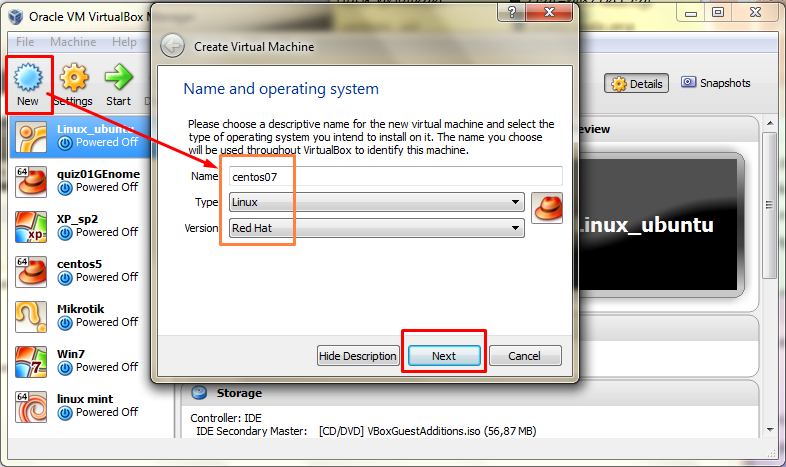The height and width of the screenshot is (467, 786).
Task: Click the back arrow in Create Virtual Machine
Action: pos(172,47)
